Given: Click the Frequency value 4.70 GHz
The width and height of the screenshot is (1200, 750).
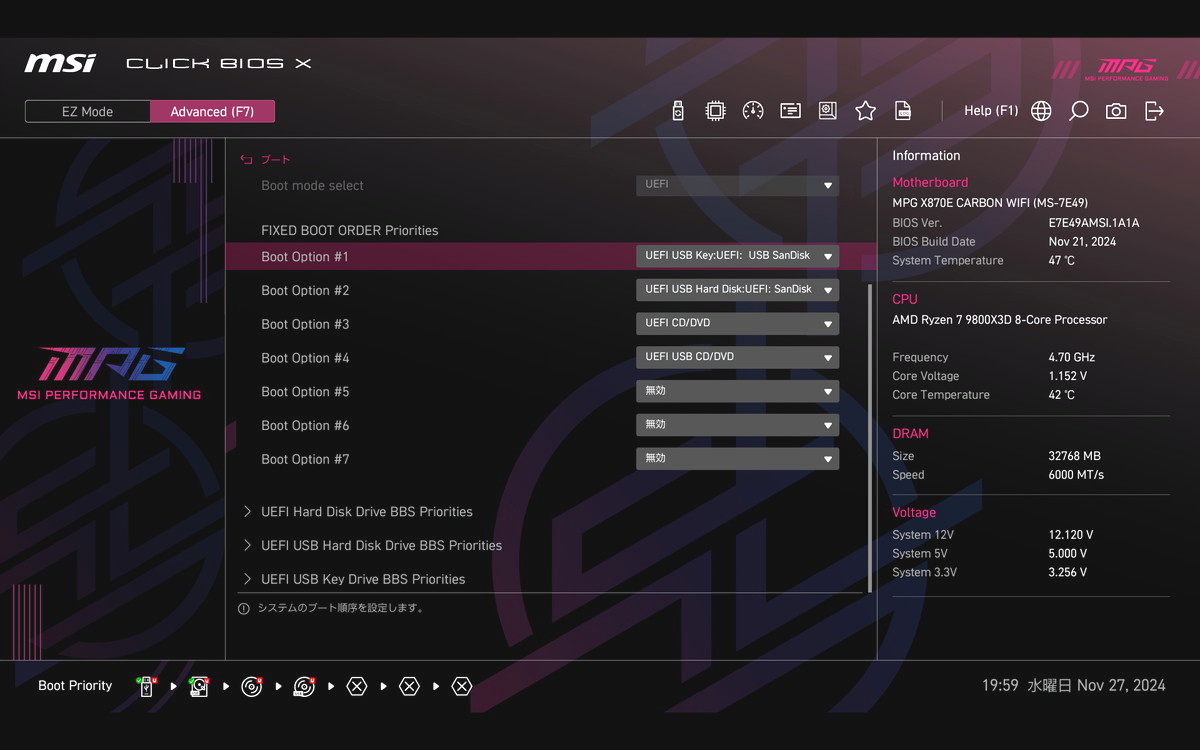Looking at the screenshot, I should (1072, 358).
